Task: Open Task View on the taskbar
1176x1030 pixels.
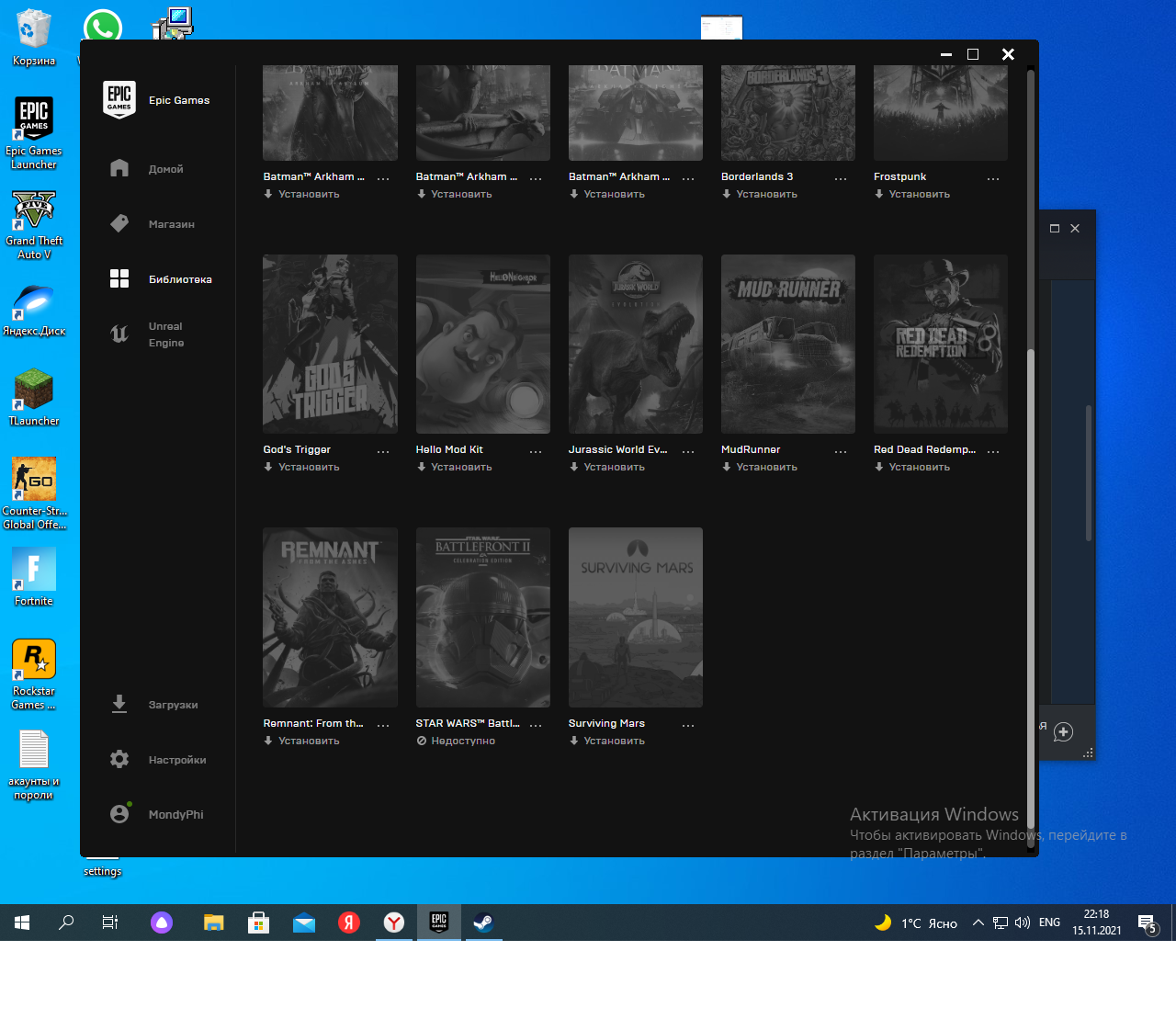Action: pos(110,922)
